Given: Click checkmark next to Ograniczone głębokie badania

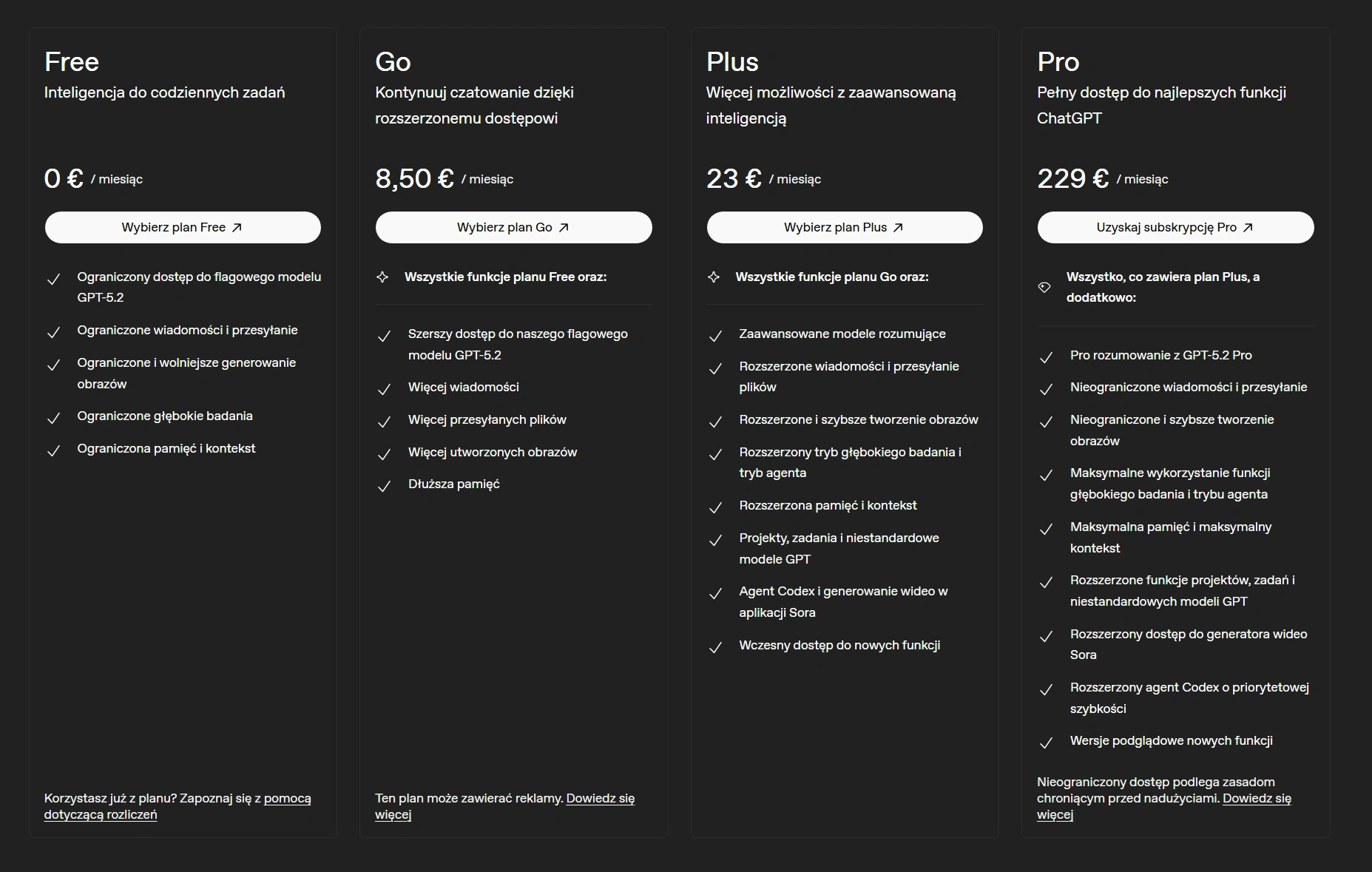Looking at the screenshot, I should click(53, 419).
